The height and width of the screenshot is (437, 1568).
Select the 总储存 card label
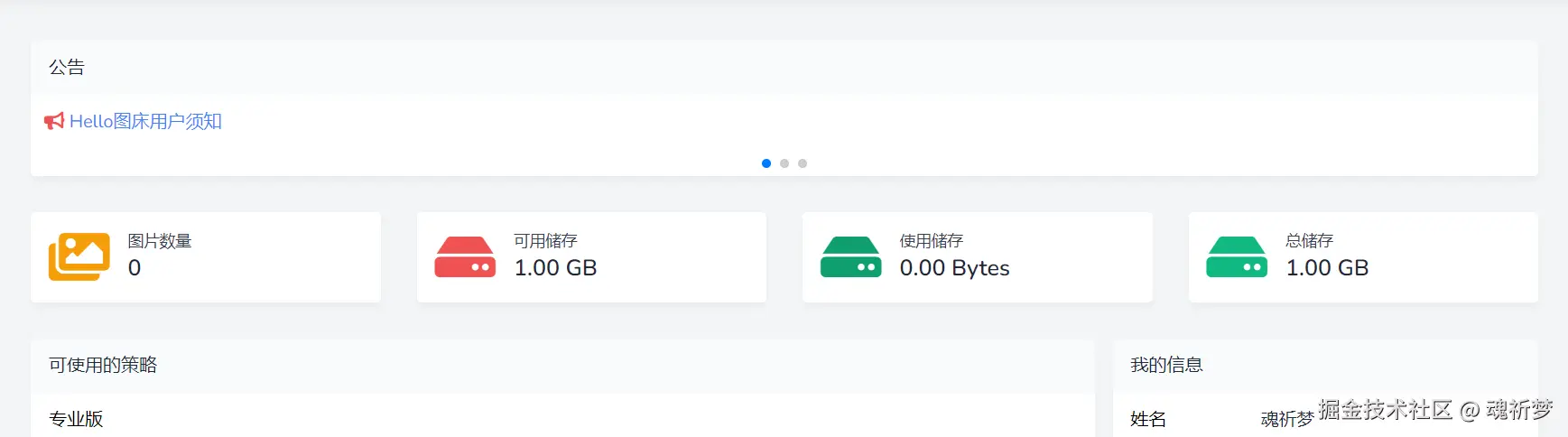[x=1309, y=241]
